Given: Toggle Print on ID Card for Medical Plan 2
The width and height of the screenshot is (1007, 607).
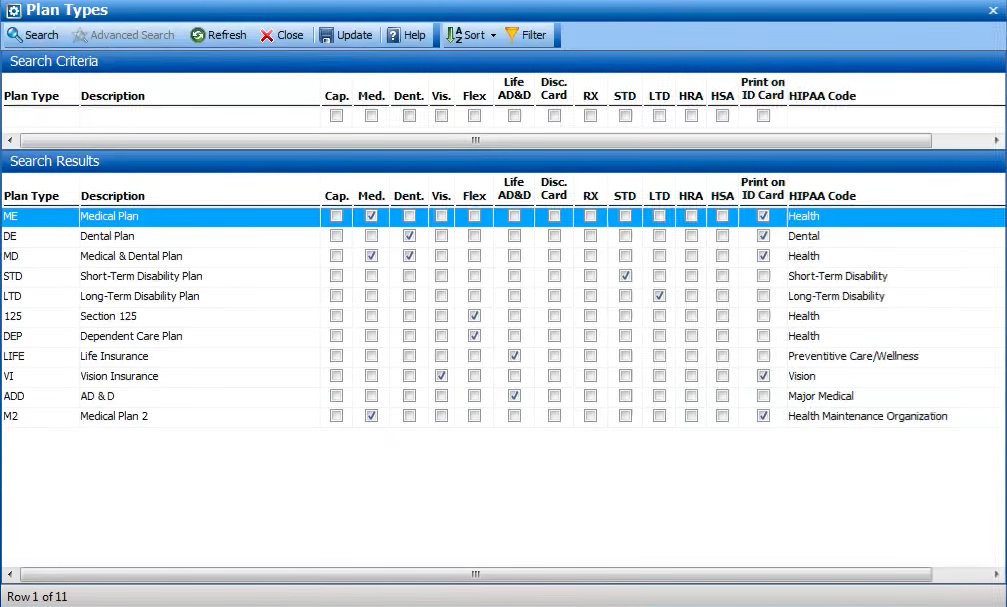Looking at the screenshot, I should (763, 416).
